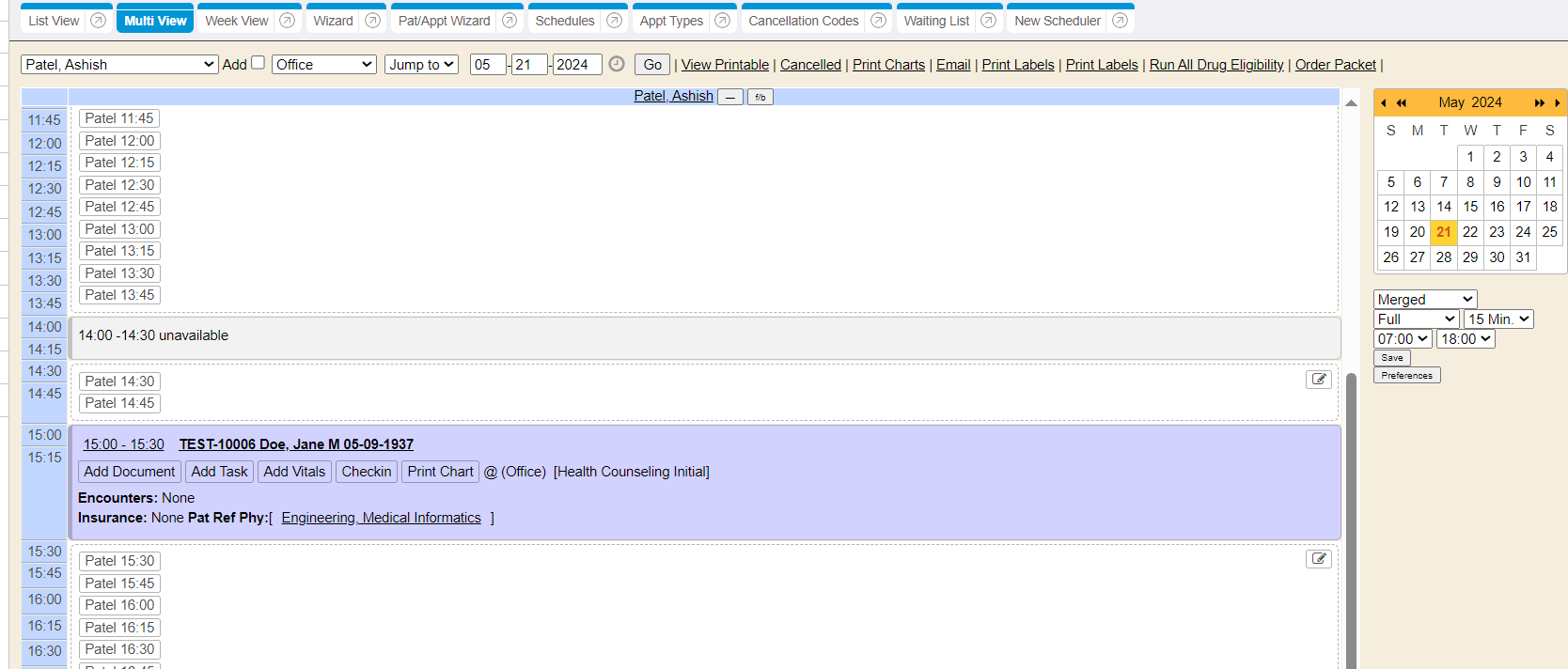Click the edit icon in the 15:30 block
1568x669 pixels.
pyautogui.click(x=1318, y=559)
